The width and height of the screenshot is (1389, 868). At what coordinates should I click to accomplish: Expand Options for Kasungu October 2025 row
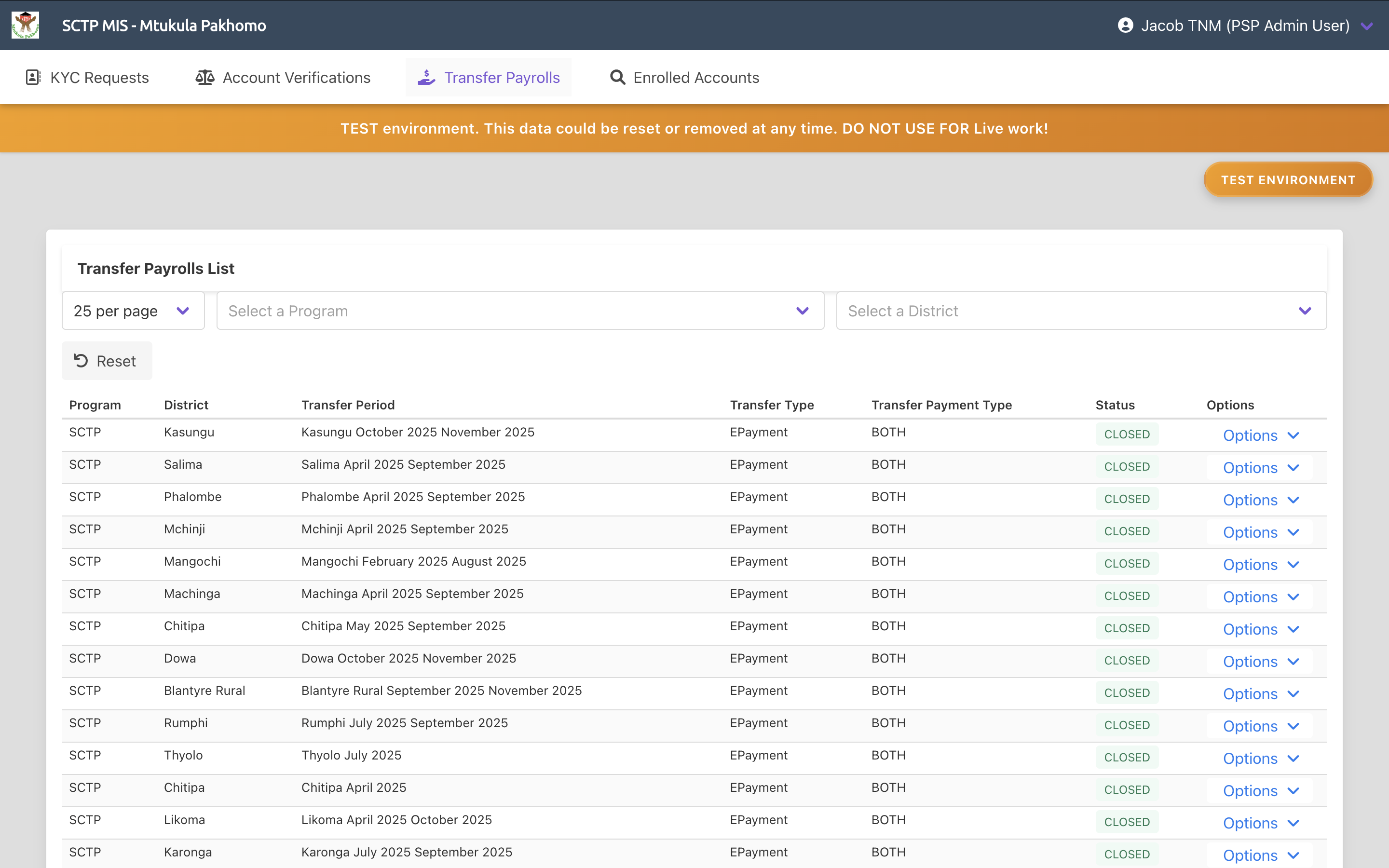click(1260, 435)
